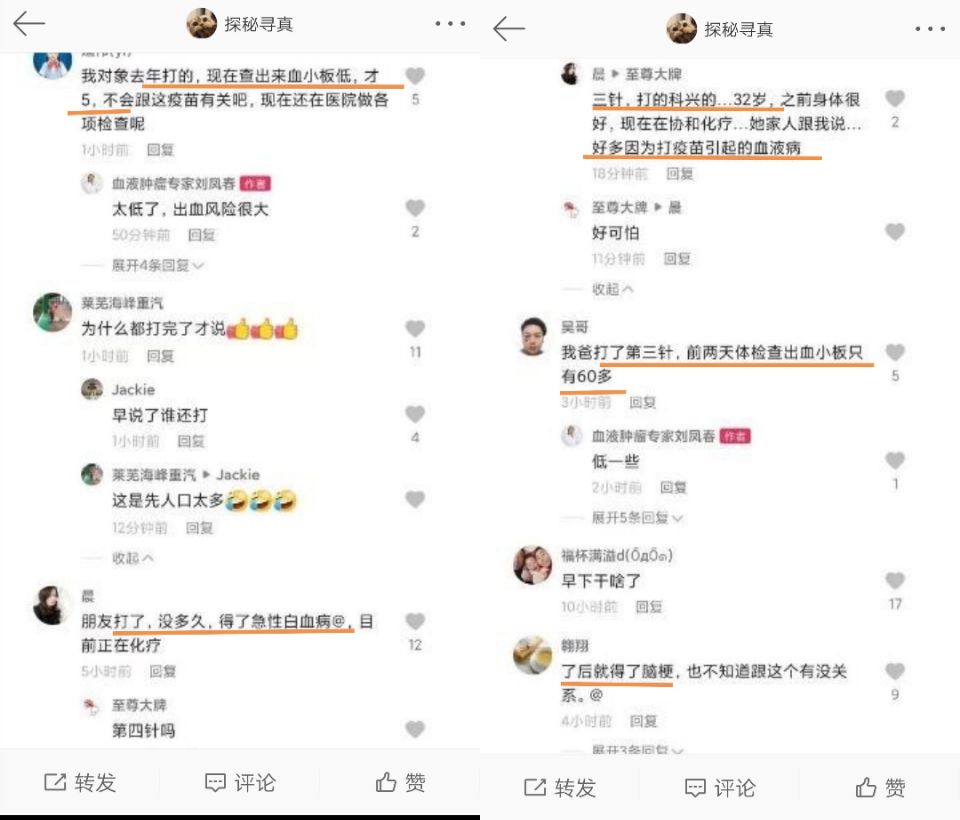Image resolution: width=960 pixels, height=820 pixels.
Task: Like post with right 赞 thumbs-up
Action: (x=880, y=788)
